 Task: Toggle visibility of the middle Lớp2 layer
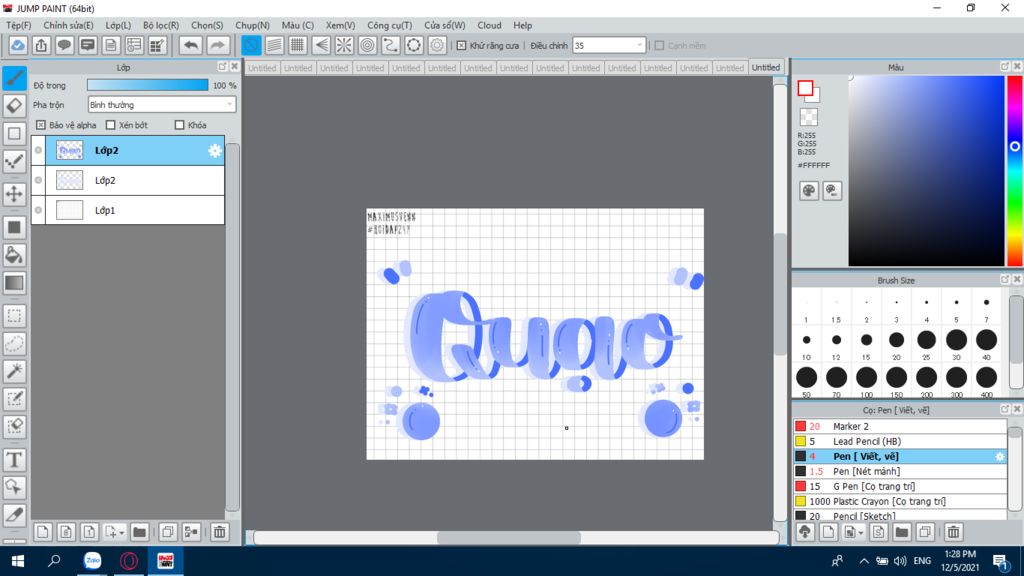39,180
